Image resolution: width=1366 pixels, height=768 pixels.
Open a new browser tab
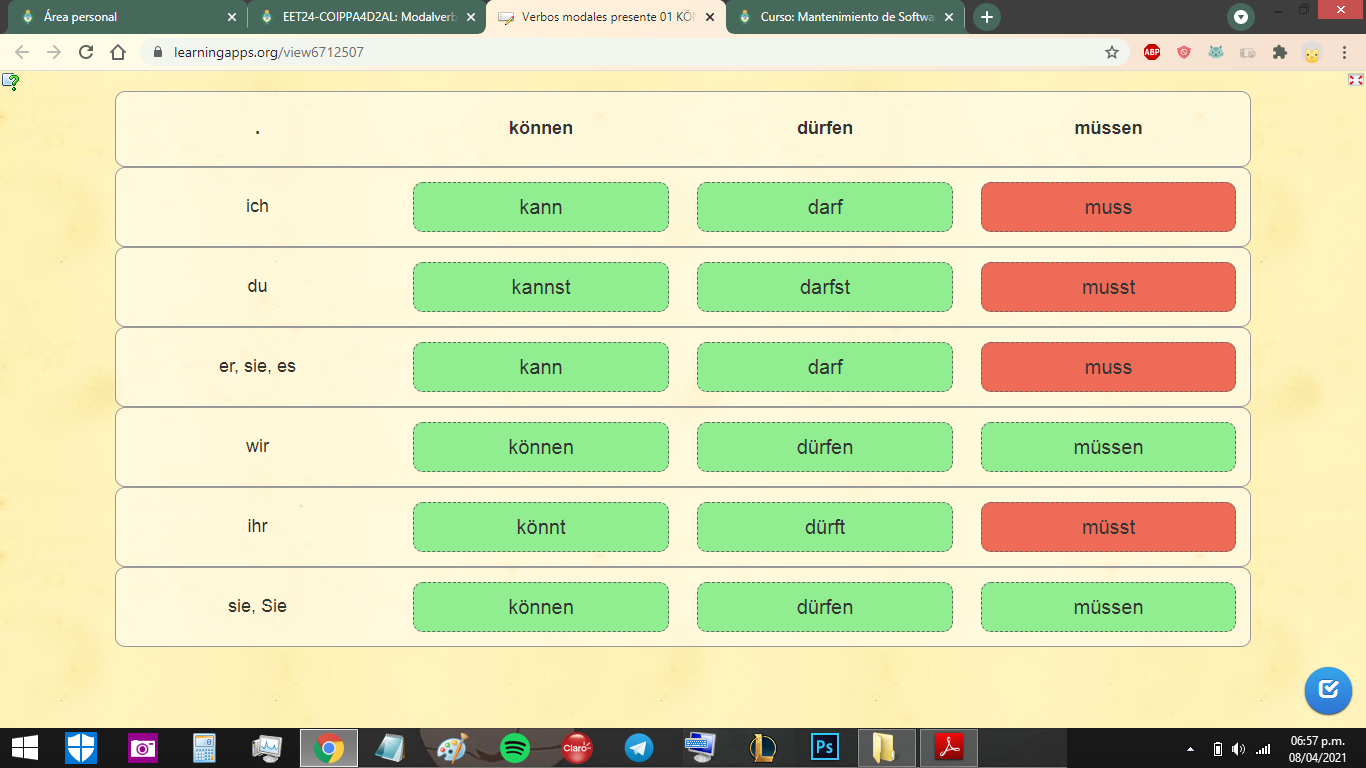click(987, 17)
